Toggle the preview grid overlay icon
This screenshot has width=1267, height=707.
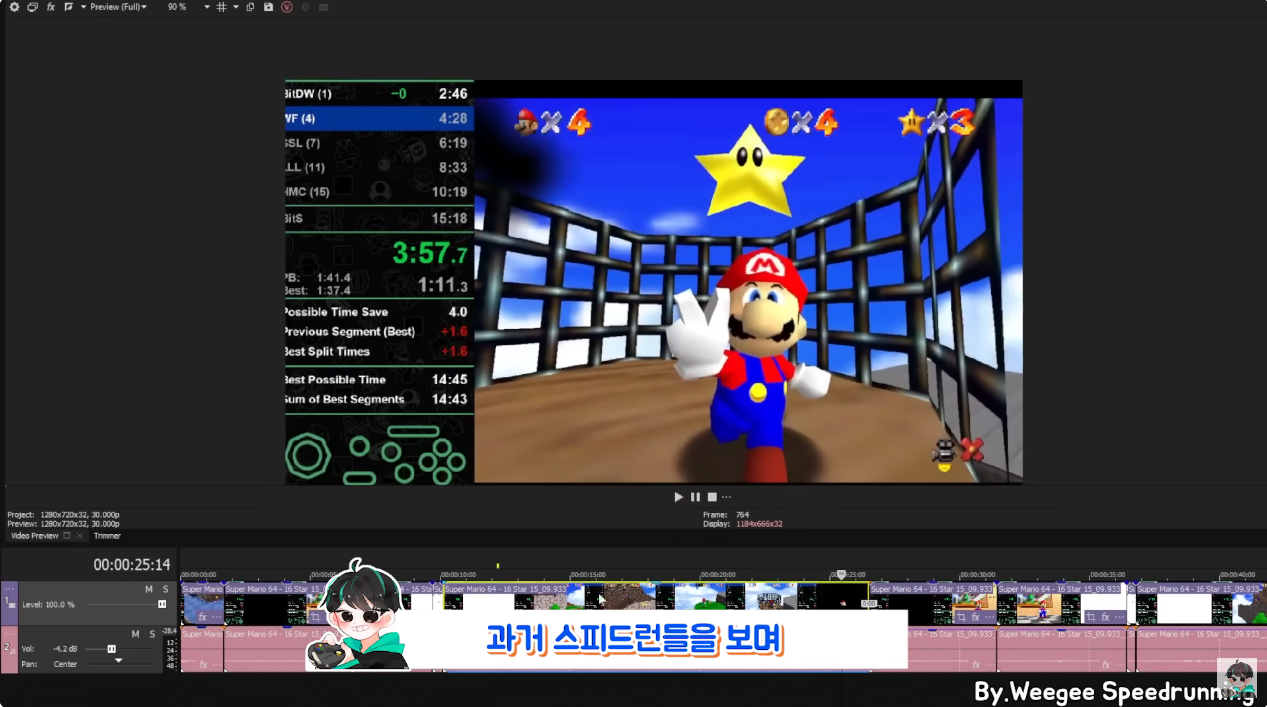coord(222,7)
